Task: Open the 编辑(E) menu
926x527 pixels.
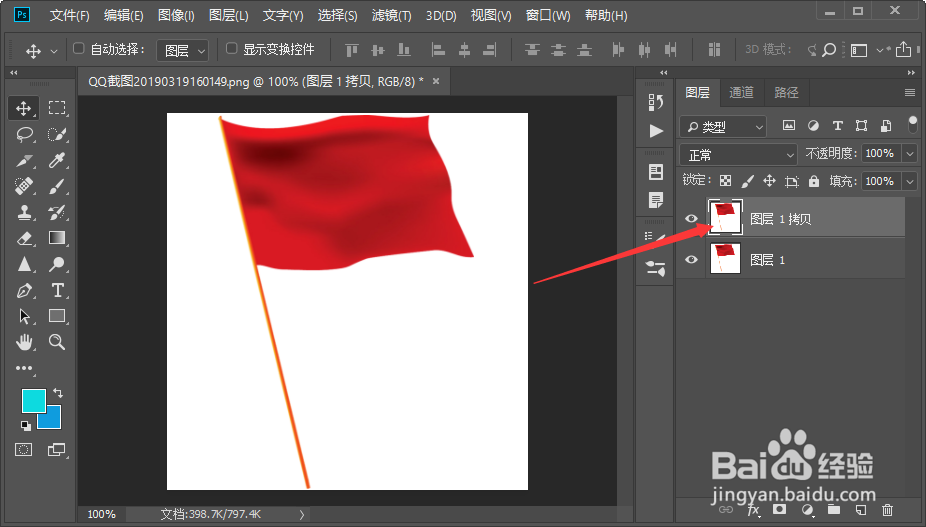Action: click(x=123, y=15)
